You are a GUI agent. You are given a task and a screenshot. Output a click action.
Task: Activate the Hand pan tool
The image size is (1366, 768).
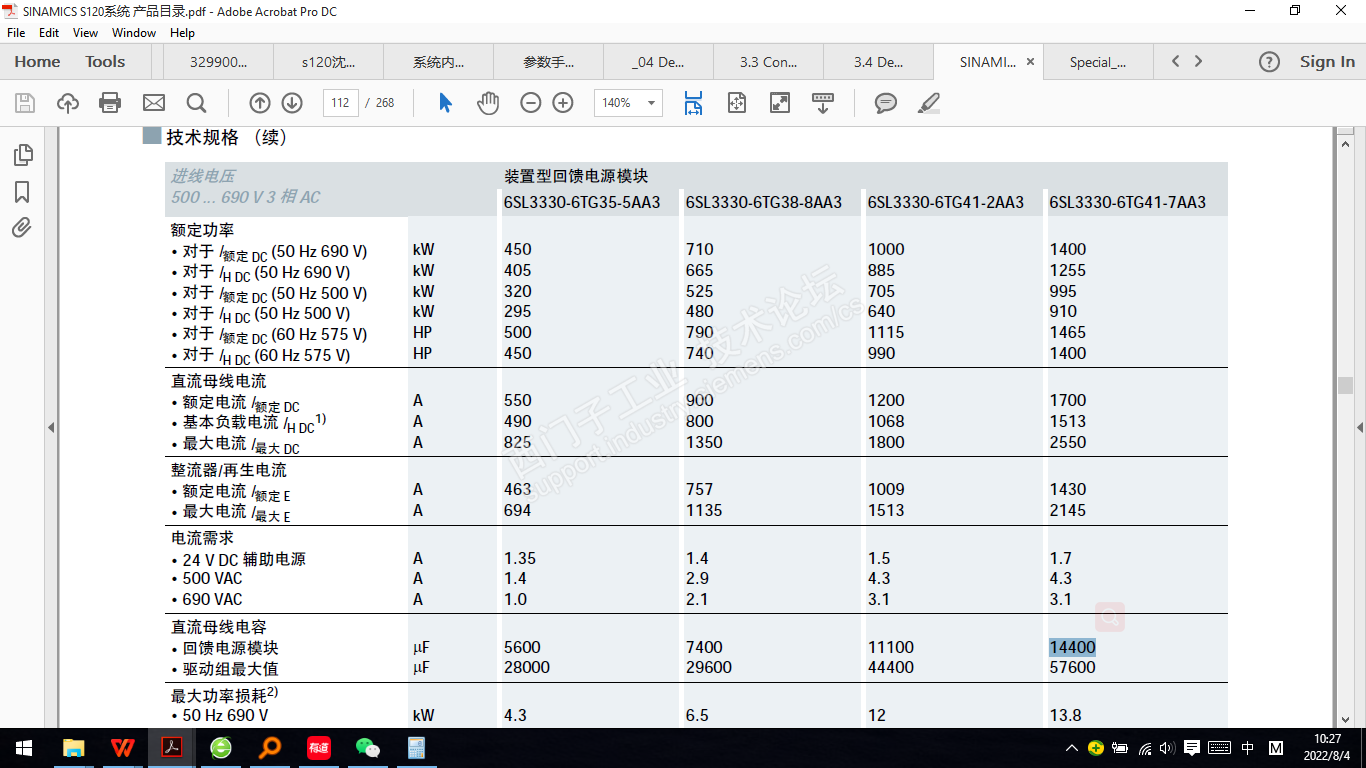(488, 103)
